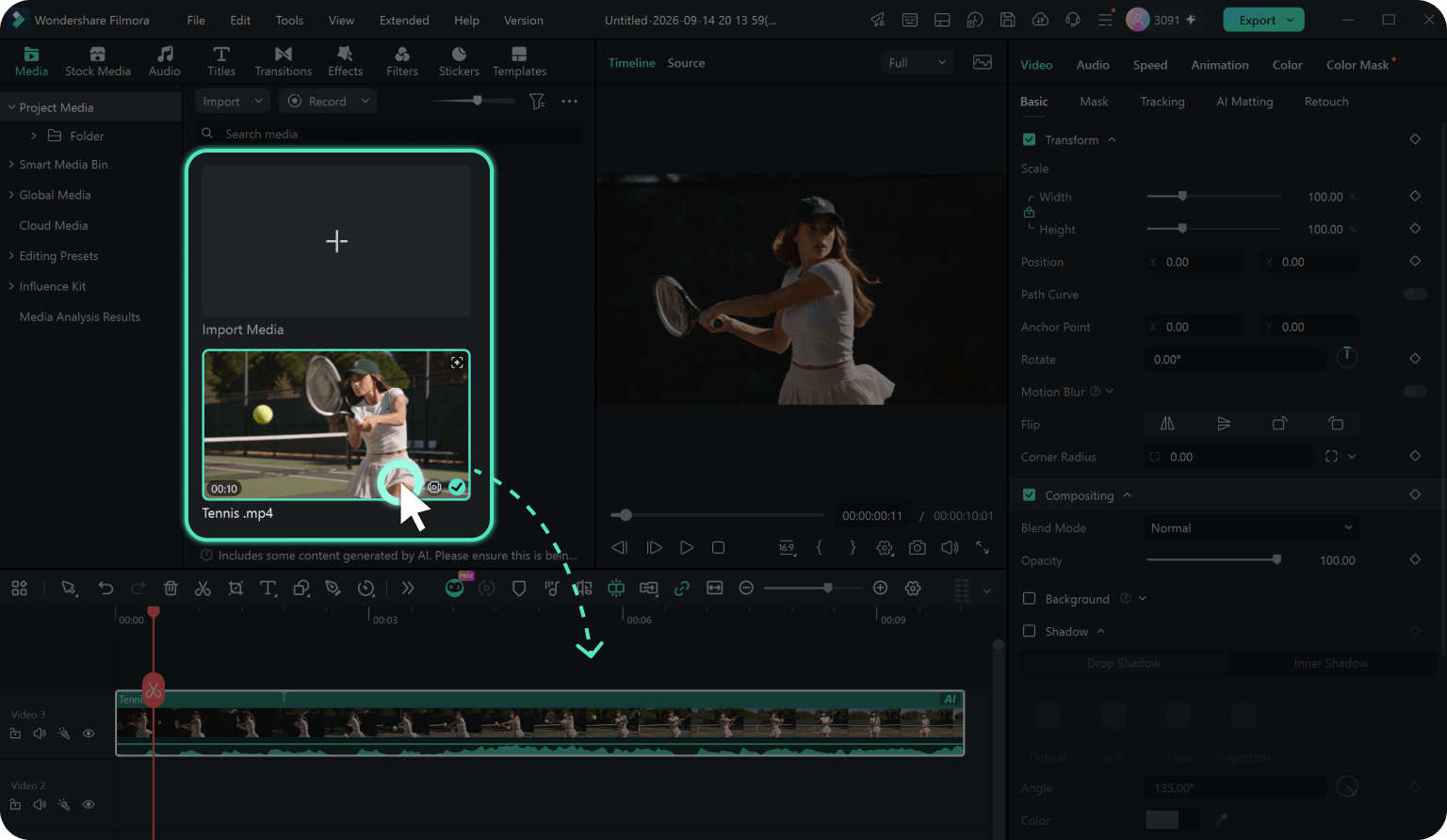1447x840 pixels.
Task: Switch to the Animation properties tab
Action: coord(1220,65)
